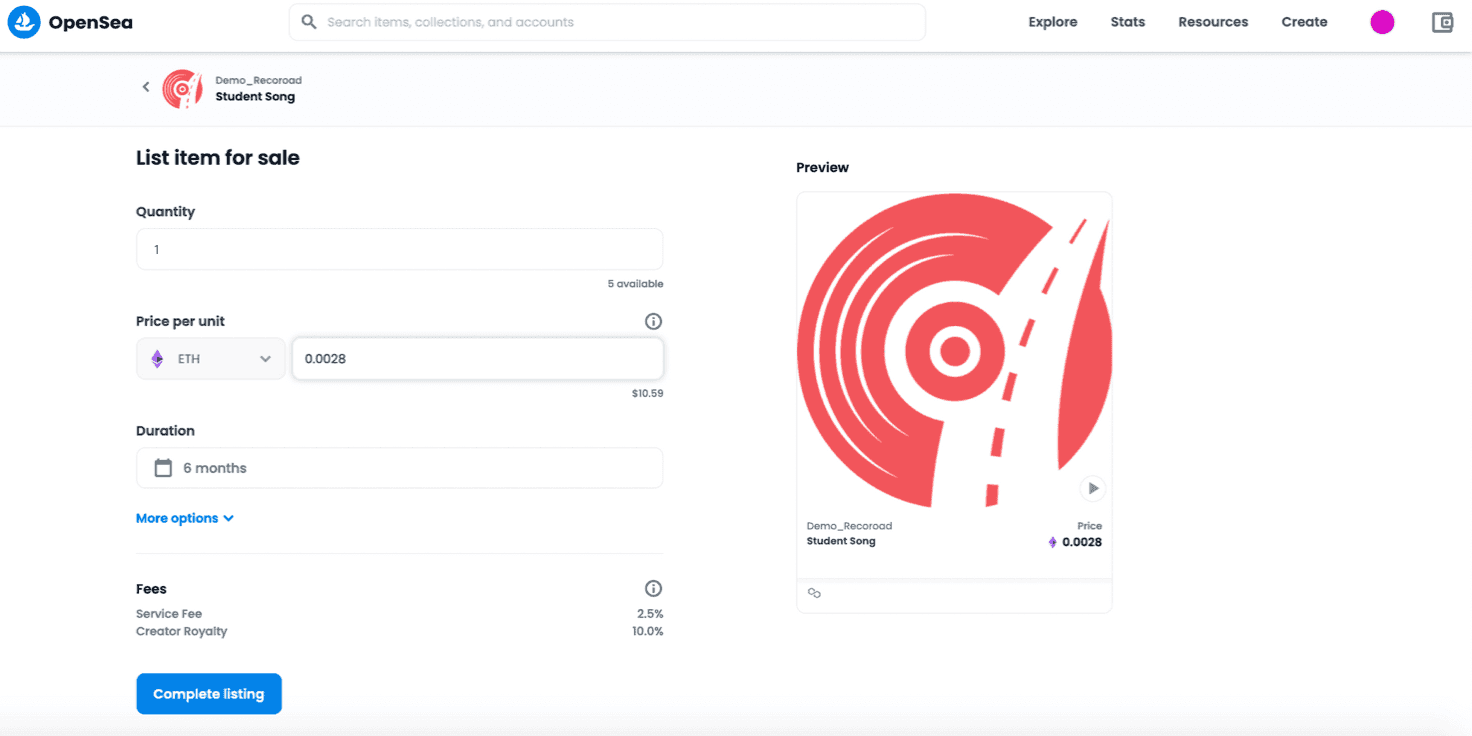Click the Complete listing button
Screen dimensions: 1472x736
coord(209,694)
